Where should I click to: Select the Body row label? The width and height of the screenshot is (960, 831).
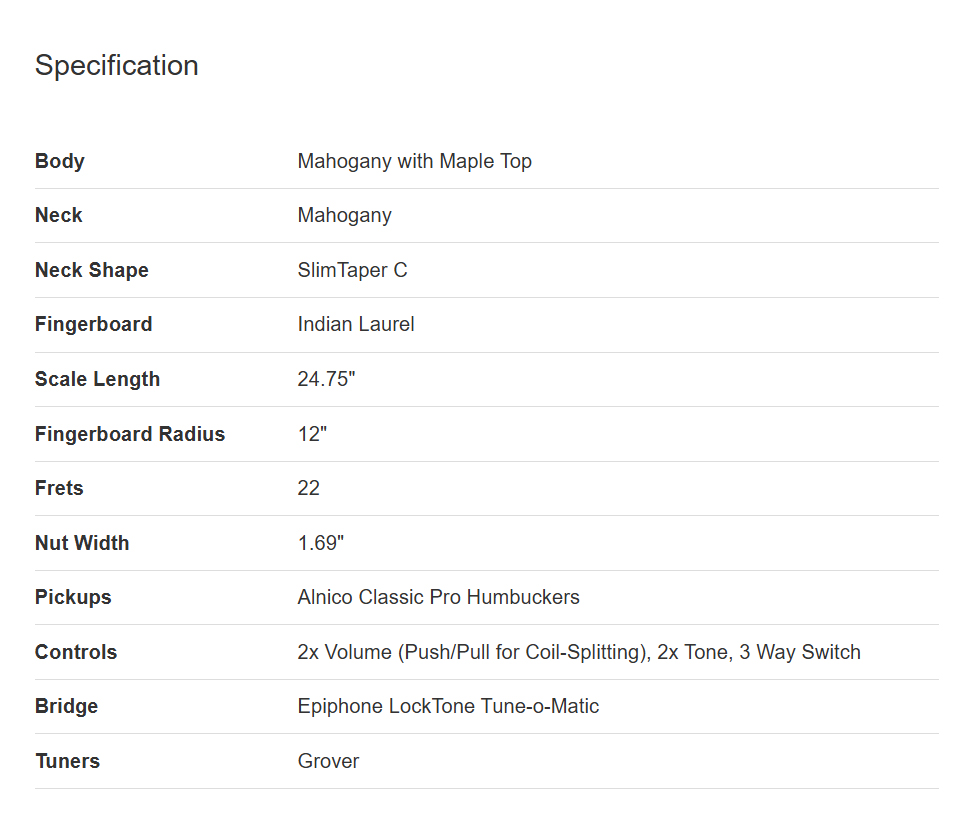point(59,161)
